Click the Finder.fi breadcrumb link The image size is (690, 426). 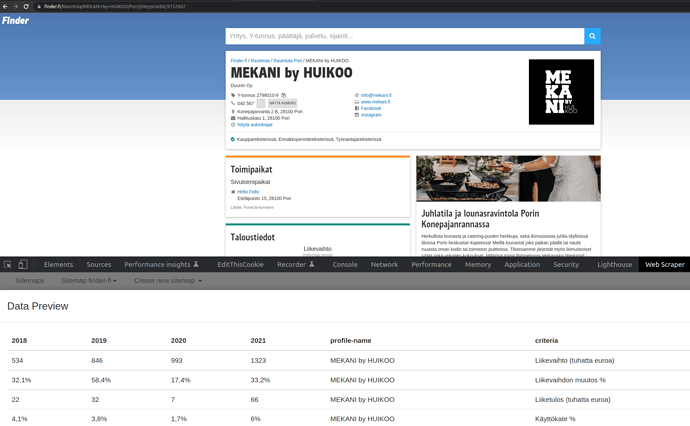point(239,61)
